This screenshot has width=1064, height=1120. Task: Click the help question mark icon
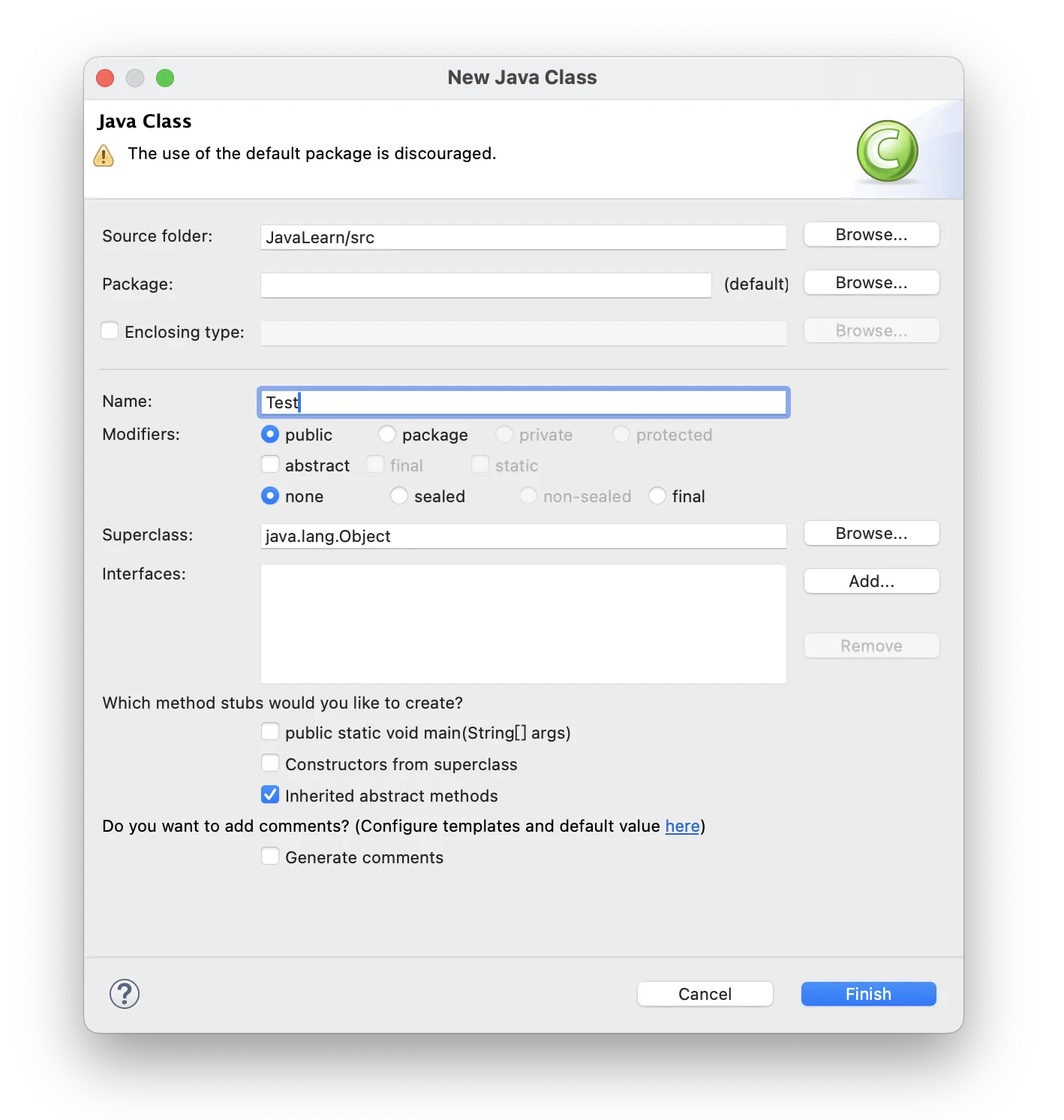tap(125, 994)
